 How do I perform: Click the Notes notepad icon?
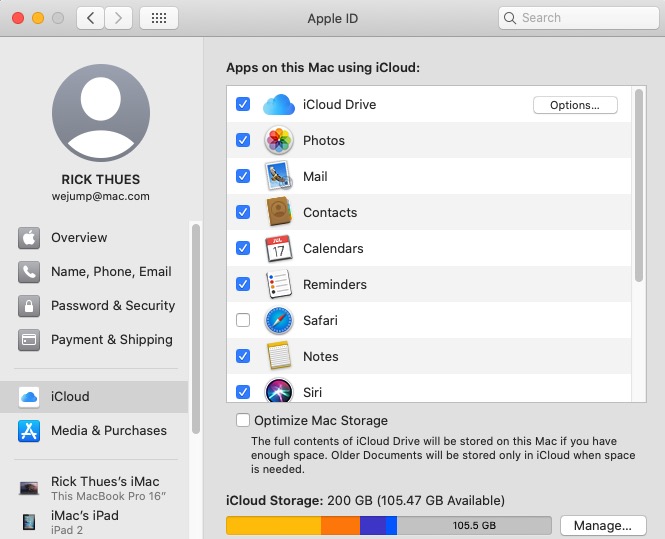279,356
